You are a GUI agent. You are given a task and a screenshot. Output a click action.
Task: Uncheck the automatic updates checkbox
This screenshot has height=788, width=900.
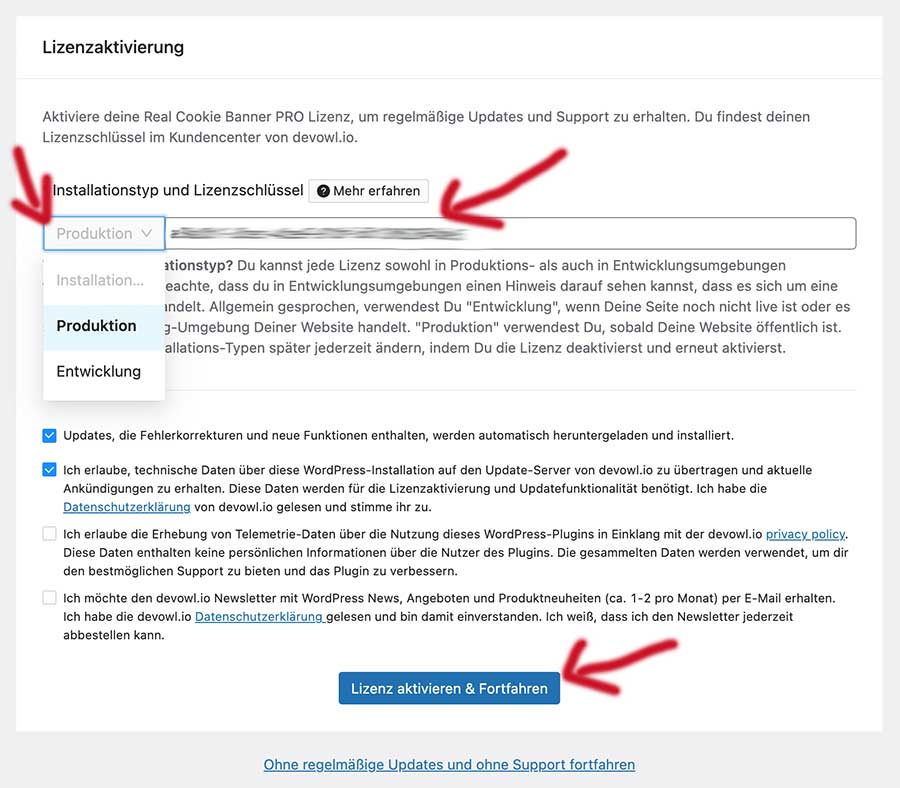coord(50,436)
